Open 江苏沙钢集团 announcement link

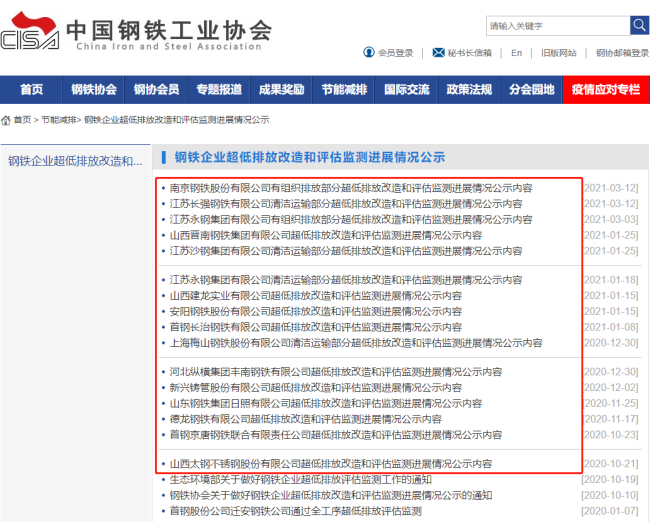click(346, 251)
